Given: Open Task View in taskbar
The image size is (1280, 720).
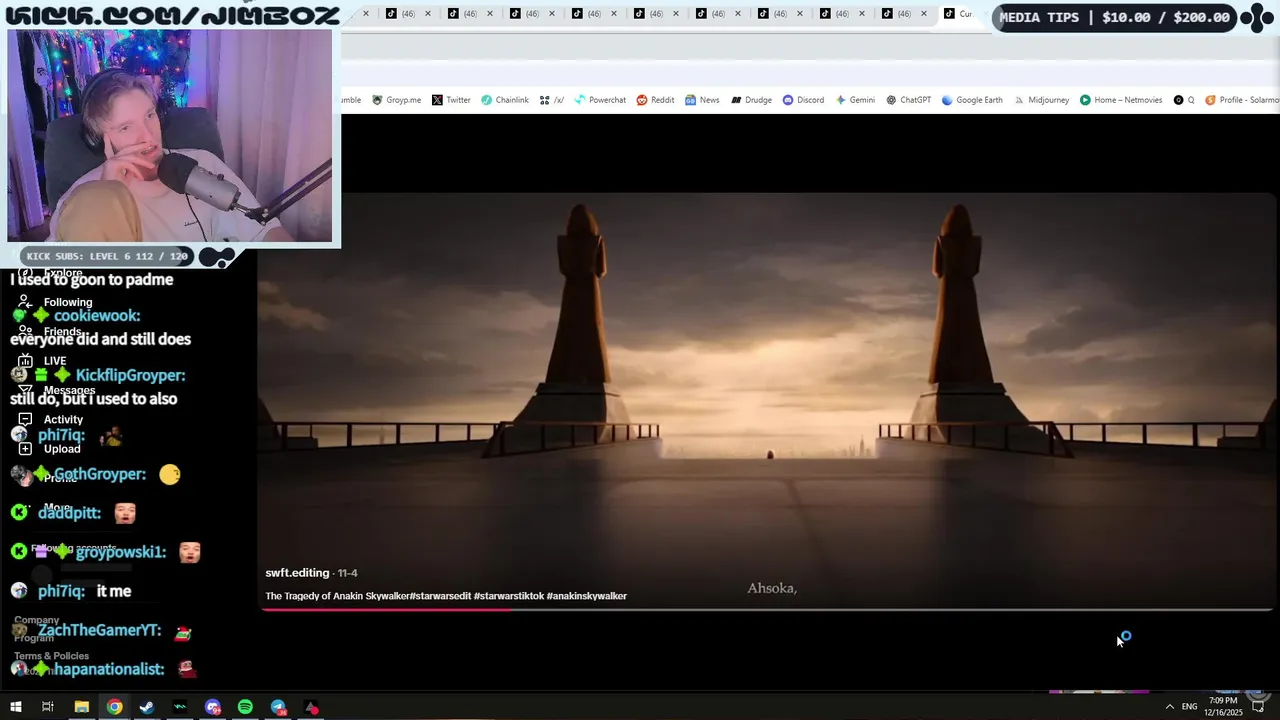Looking at the screenshot, I should [47, 707].
